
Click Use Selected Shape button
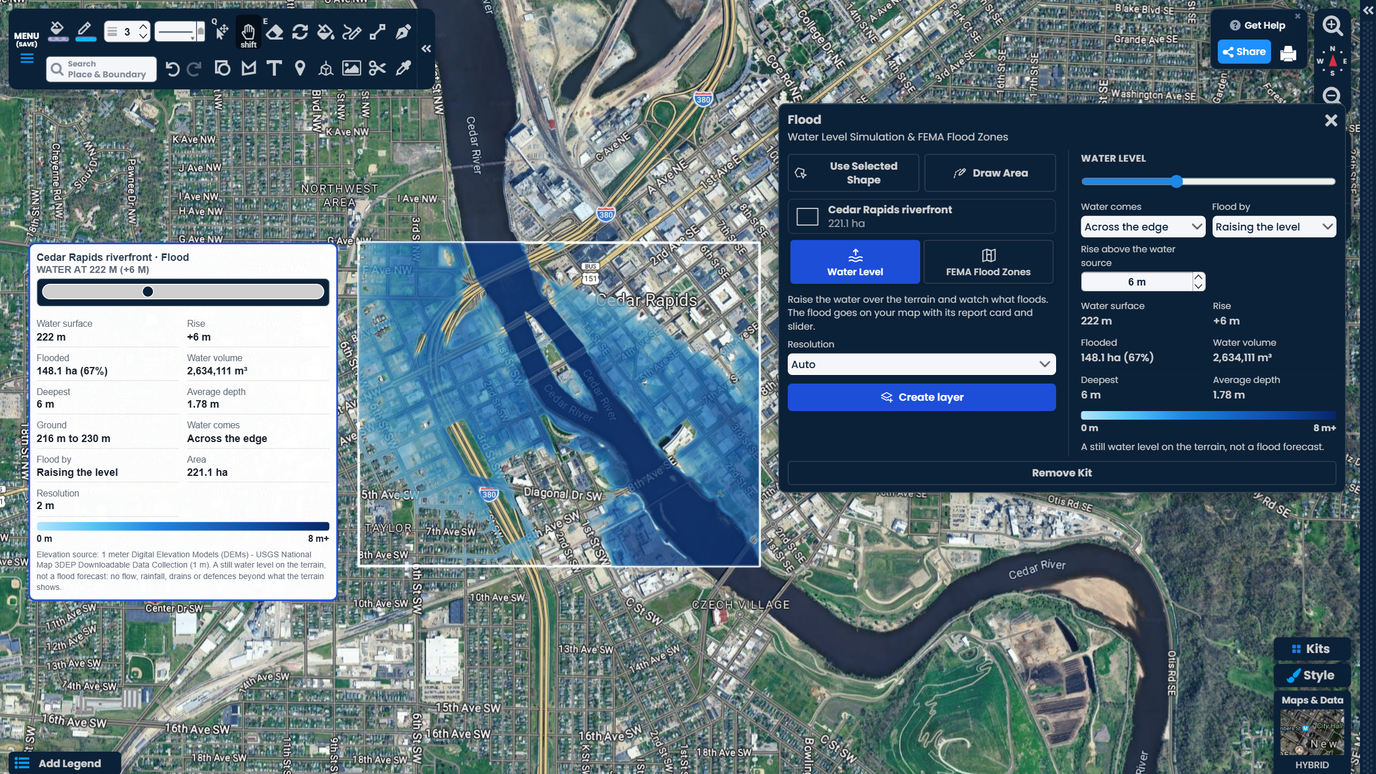click(x=853, y=173)
